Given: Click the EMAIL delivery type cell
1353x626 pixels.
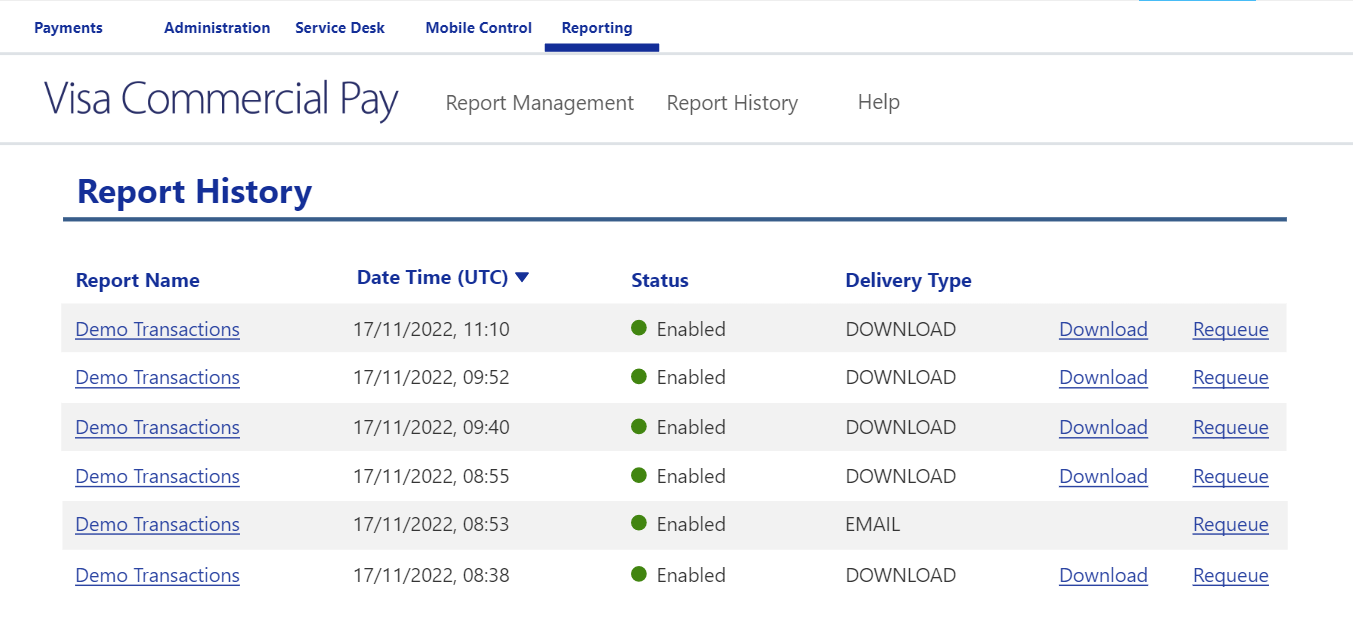Looking at the screenshot, I should click(873, 524).
